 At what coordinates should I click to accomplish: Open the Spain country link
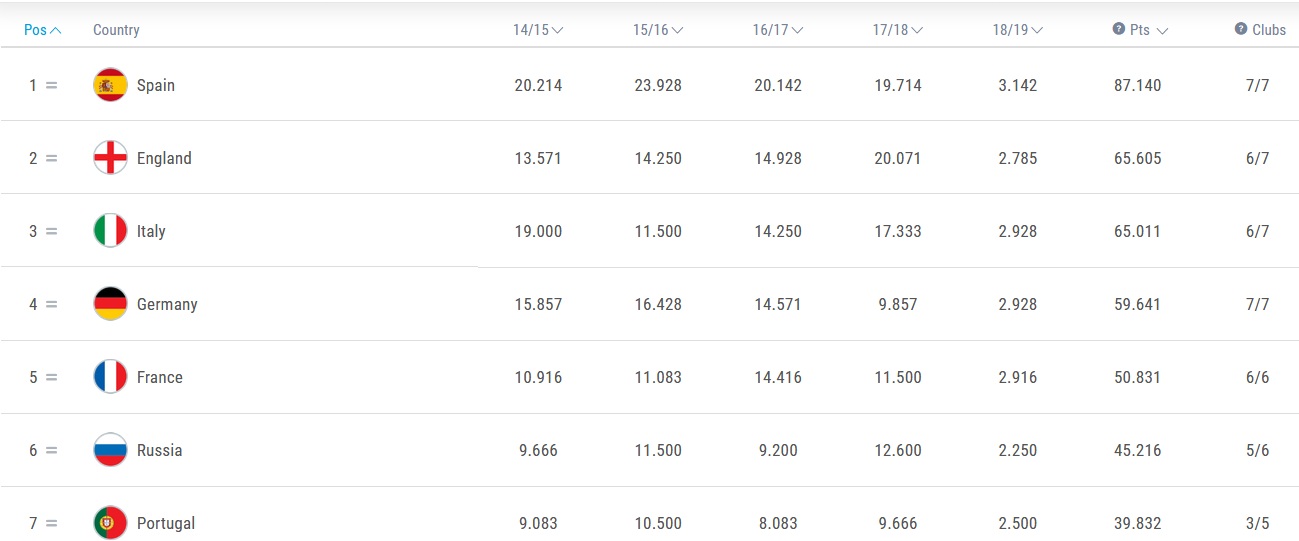(x=156, y=85)
